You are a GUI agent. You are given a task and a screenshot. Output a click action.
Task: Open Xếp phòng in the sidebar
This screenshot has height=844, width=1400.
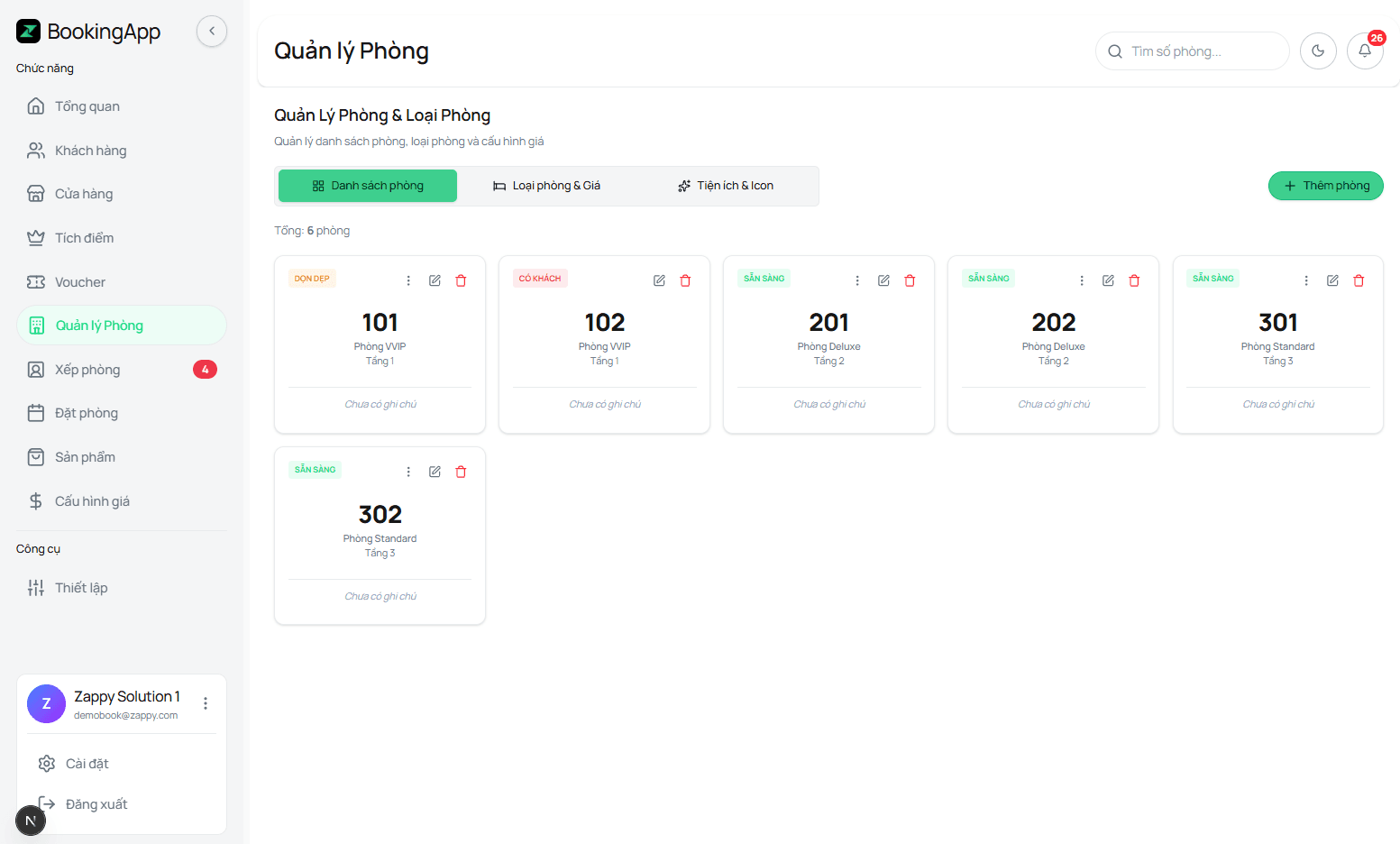click(87, 370)
